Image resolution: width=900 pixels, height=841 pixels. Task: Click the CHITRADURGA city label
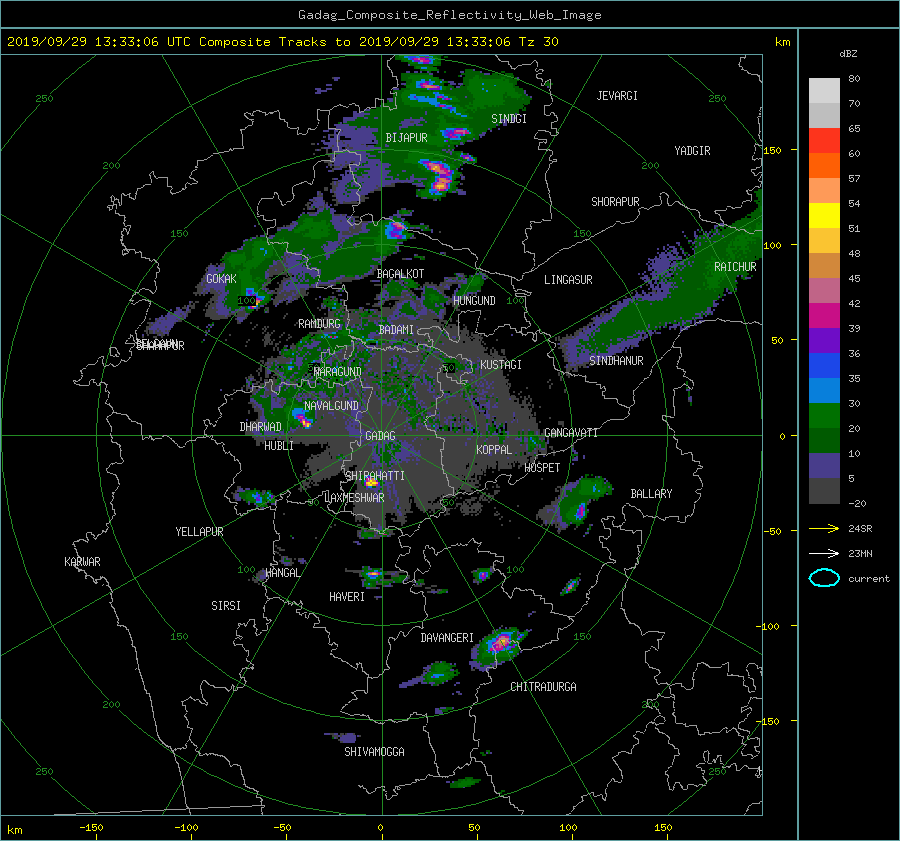pyautogui.click(x=543, y=687)
